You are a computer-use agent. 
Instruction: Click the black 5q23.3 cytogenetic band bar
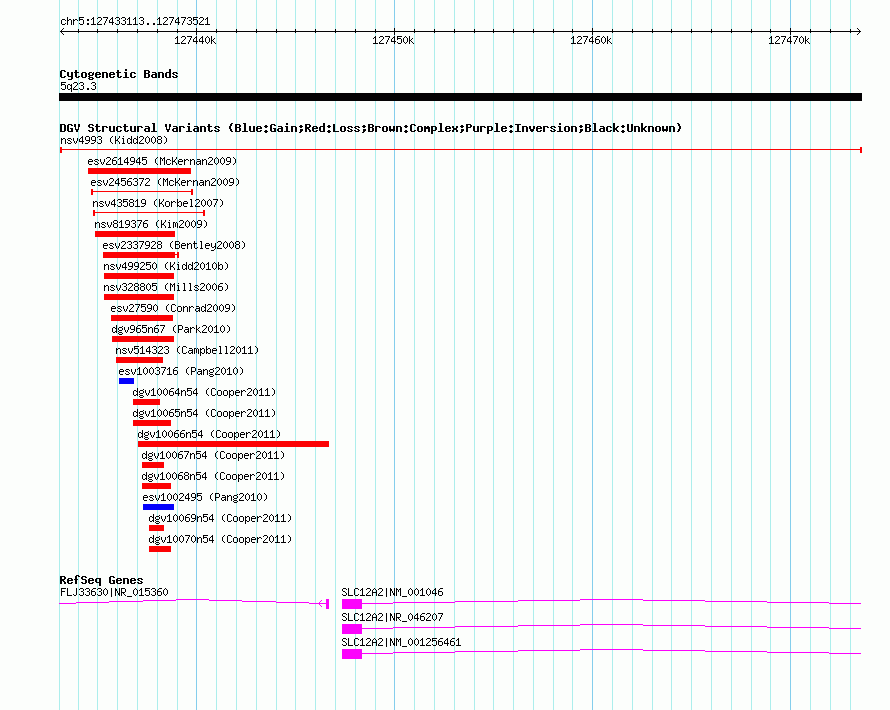pyautogui.click(x=460, y=97)
